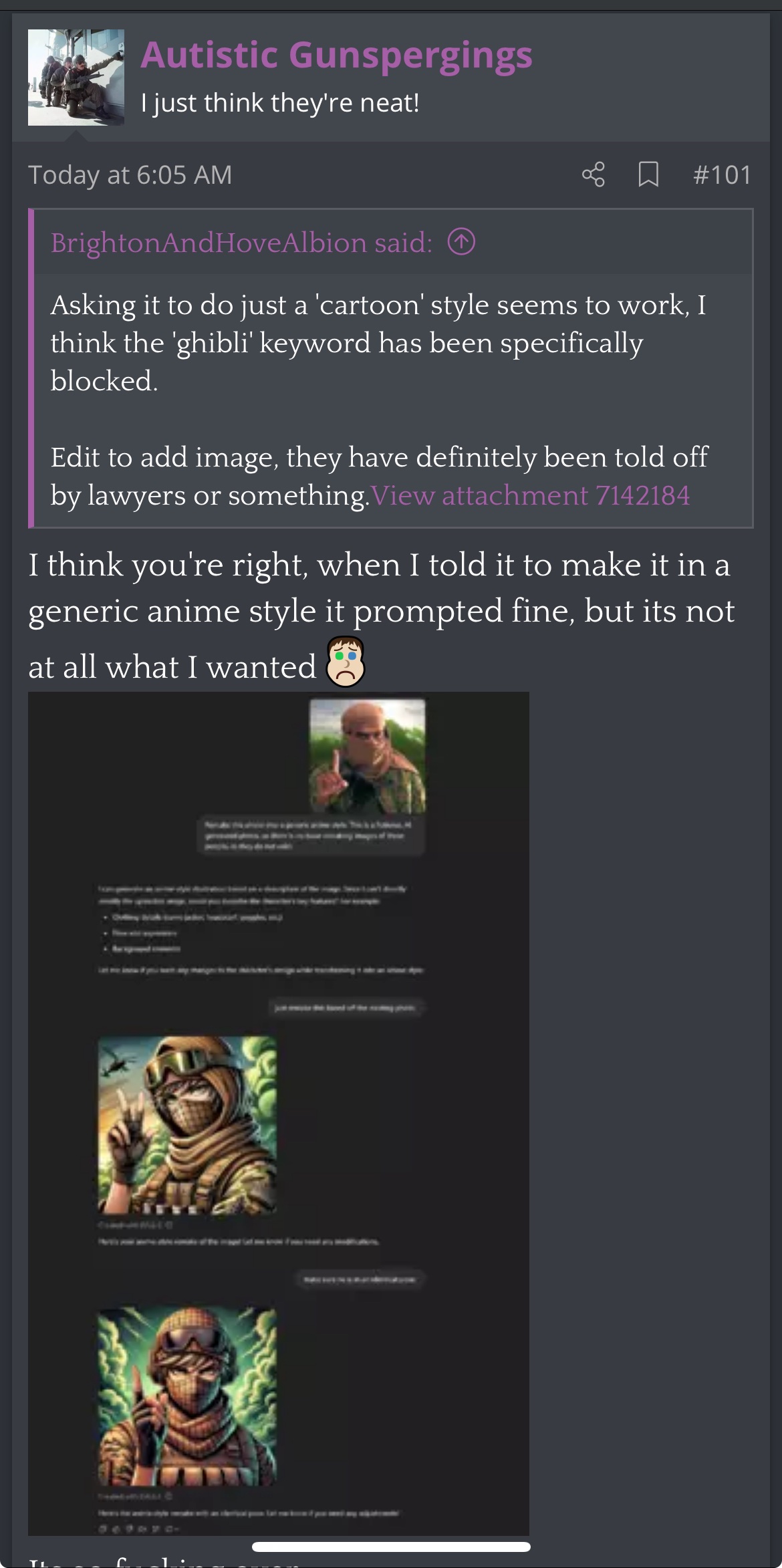Click the first anime soldier image
Screen dimensions: 782x1568
pos(187,1125)
